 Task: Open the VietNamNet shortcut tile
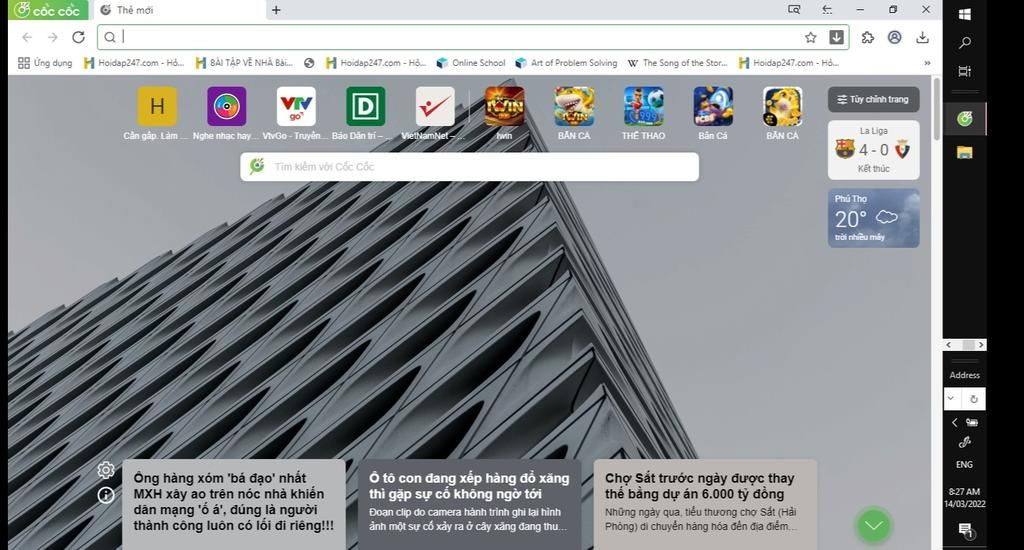pyautogui.click(x=435, y=114)
